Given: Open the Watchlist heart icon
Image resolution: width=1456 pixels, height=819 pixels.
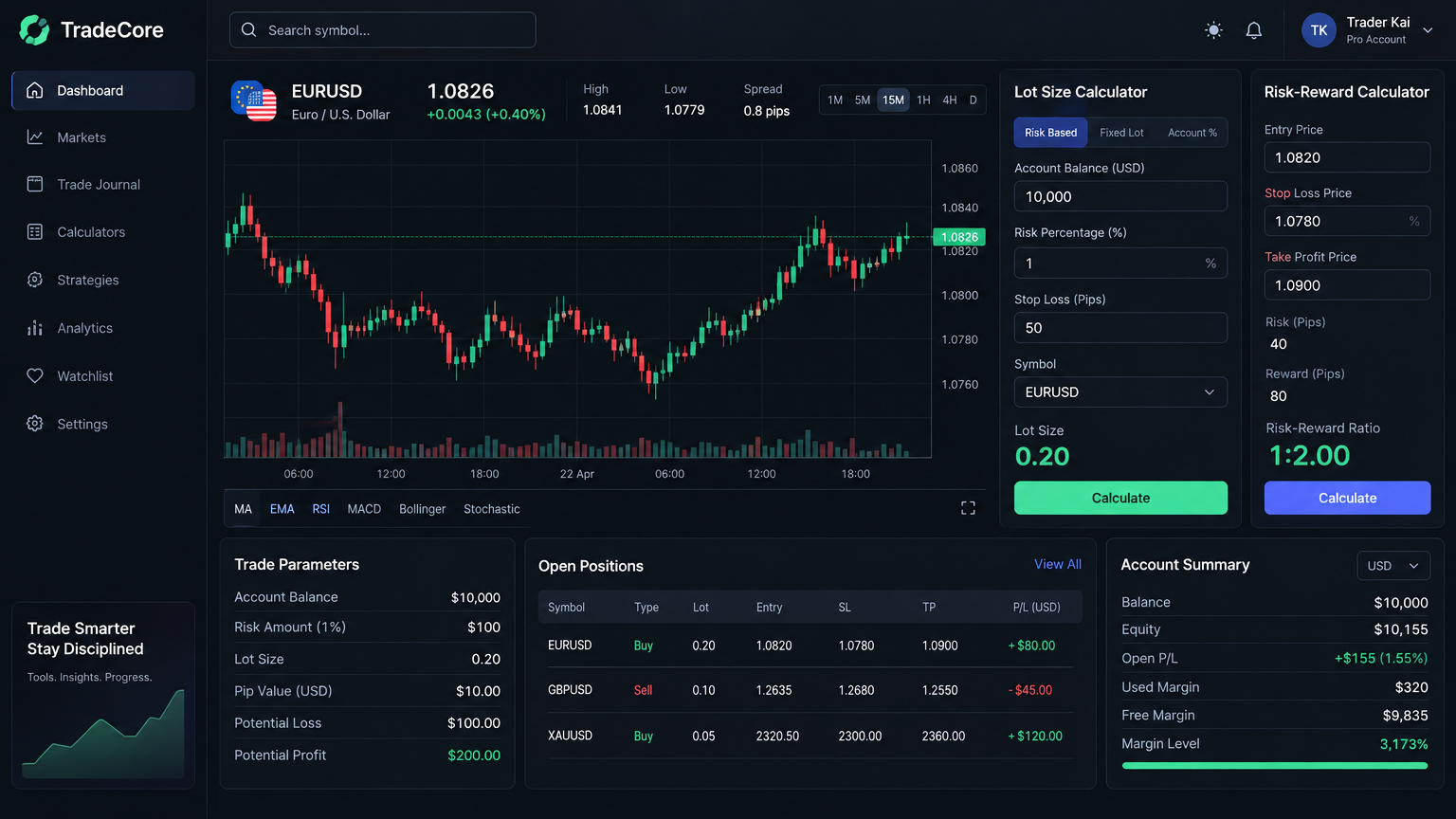Looking at the screenshot, I should coord(35,375).
